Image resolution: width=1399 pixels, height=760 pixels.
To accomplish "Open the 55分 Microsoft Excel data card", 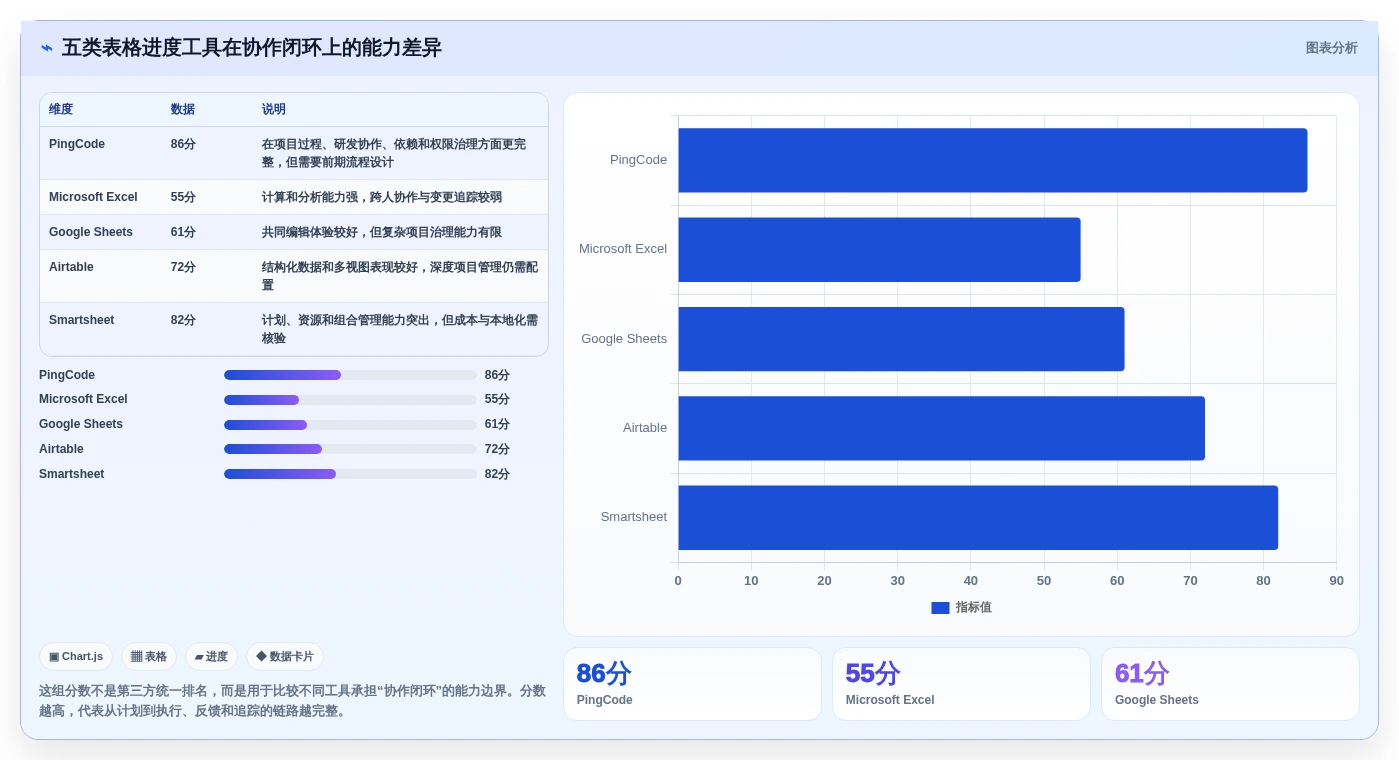I will pos(961,684).
